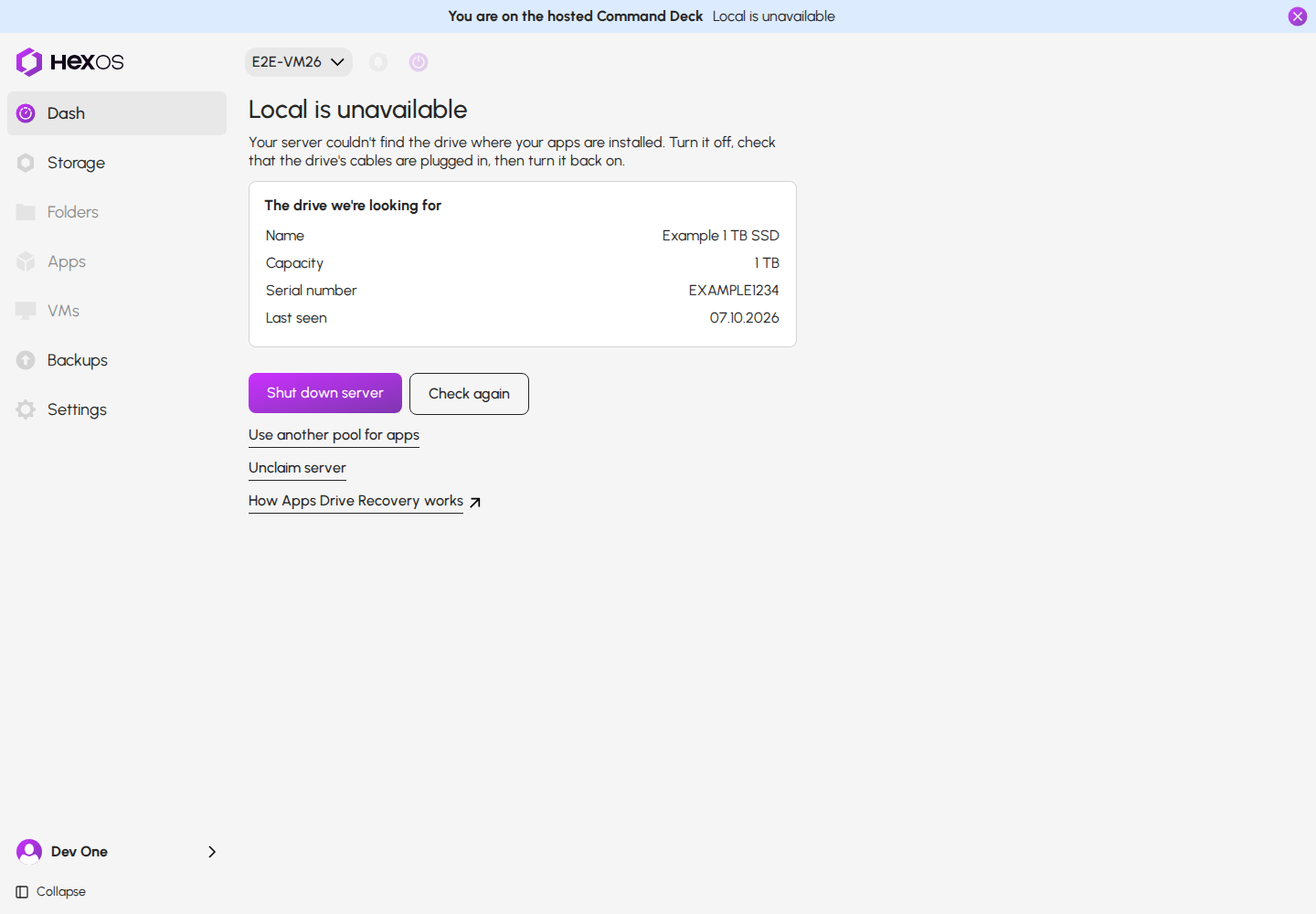This screenshot has height=914, width=1316.
Task: Click Shut down server button
Action: [x=325, y=393]
